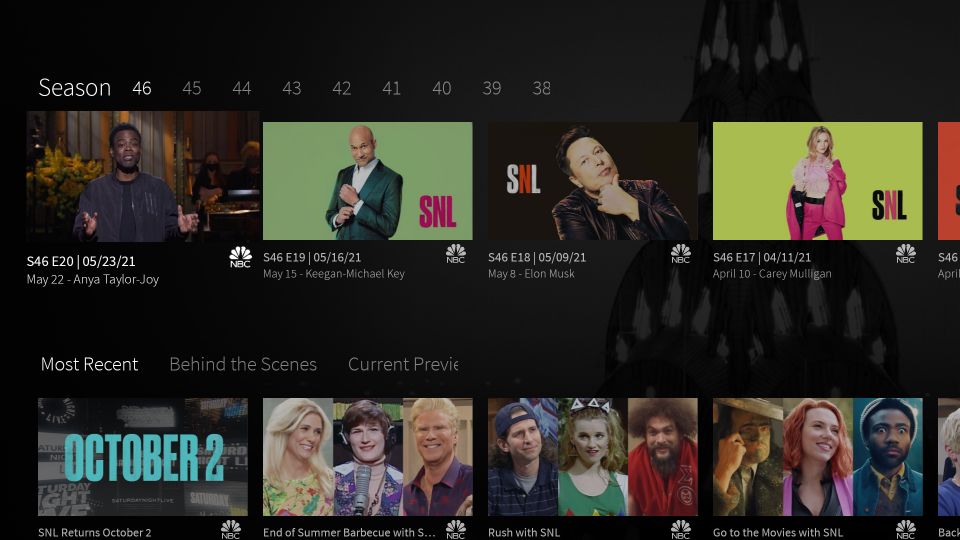Select season 45

[x=192, y=88]
